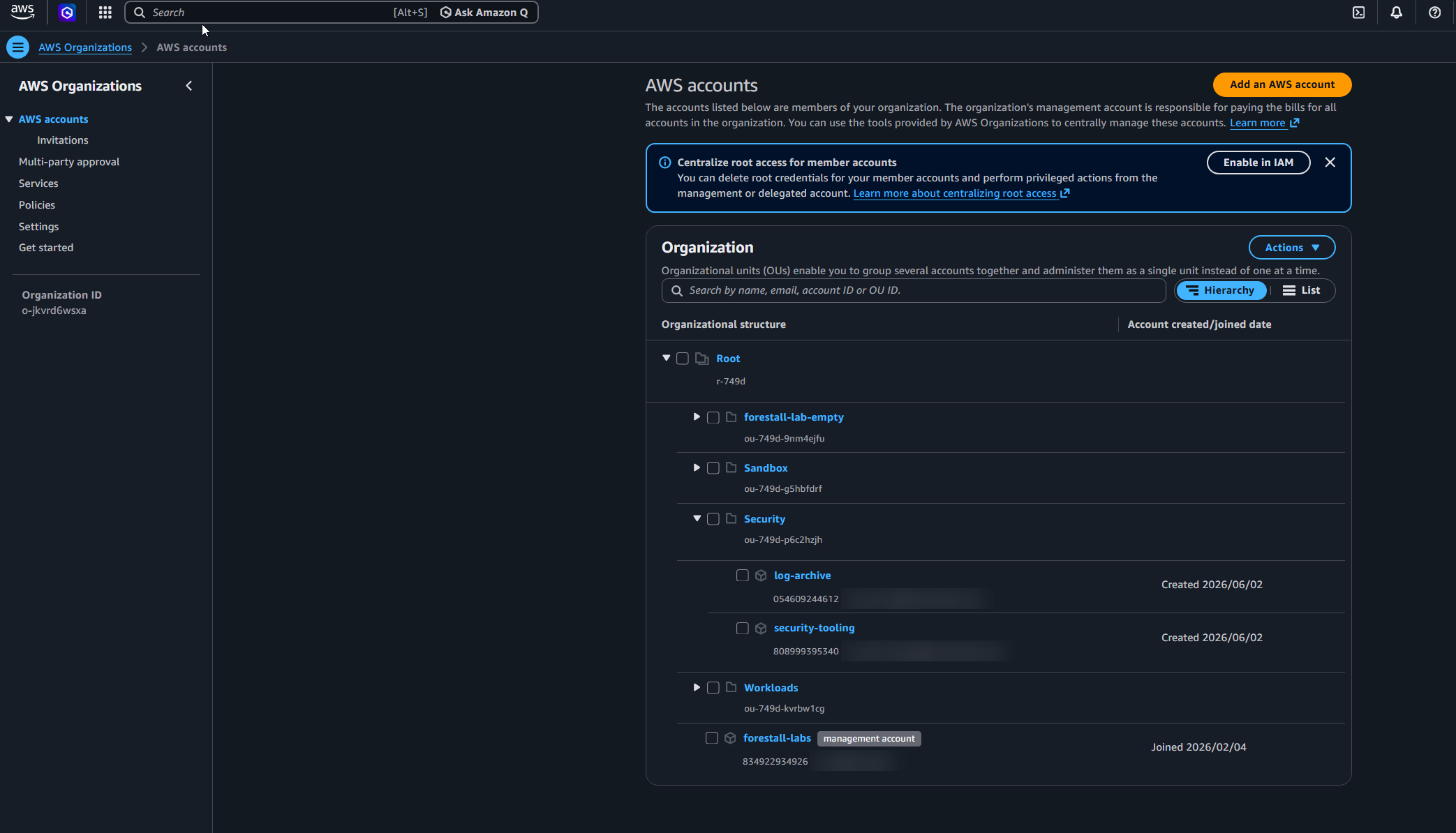Collapse the Security organizational unit
Screen dimensions: 1456x833
coord(697,518)
